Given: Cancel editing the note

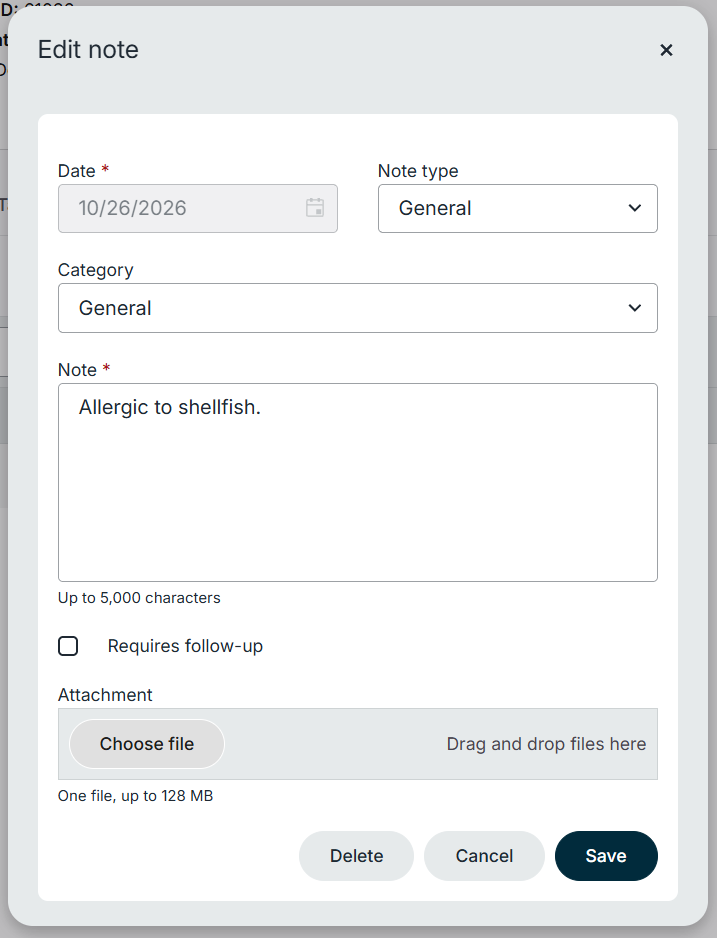Looking at the screenshot, I should click(x=484, y=855).
